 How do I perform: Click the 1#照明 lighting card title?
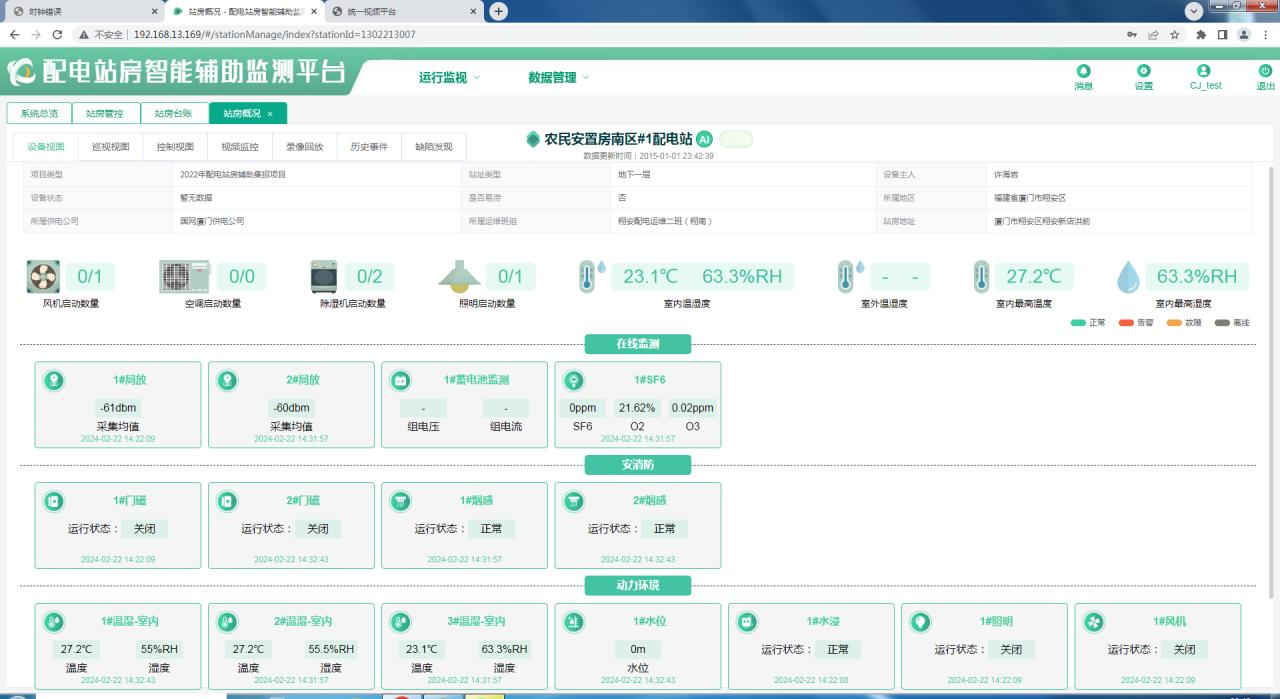pos(996,621)
